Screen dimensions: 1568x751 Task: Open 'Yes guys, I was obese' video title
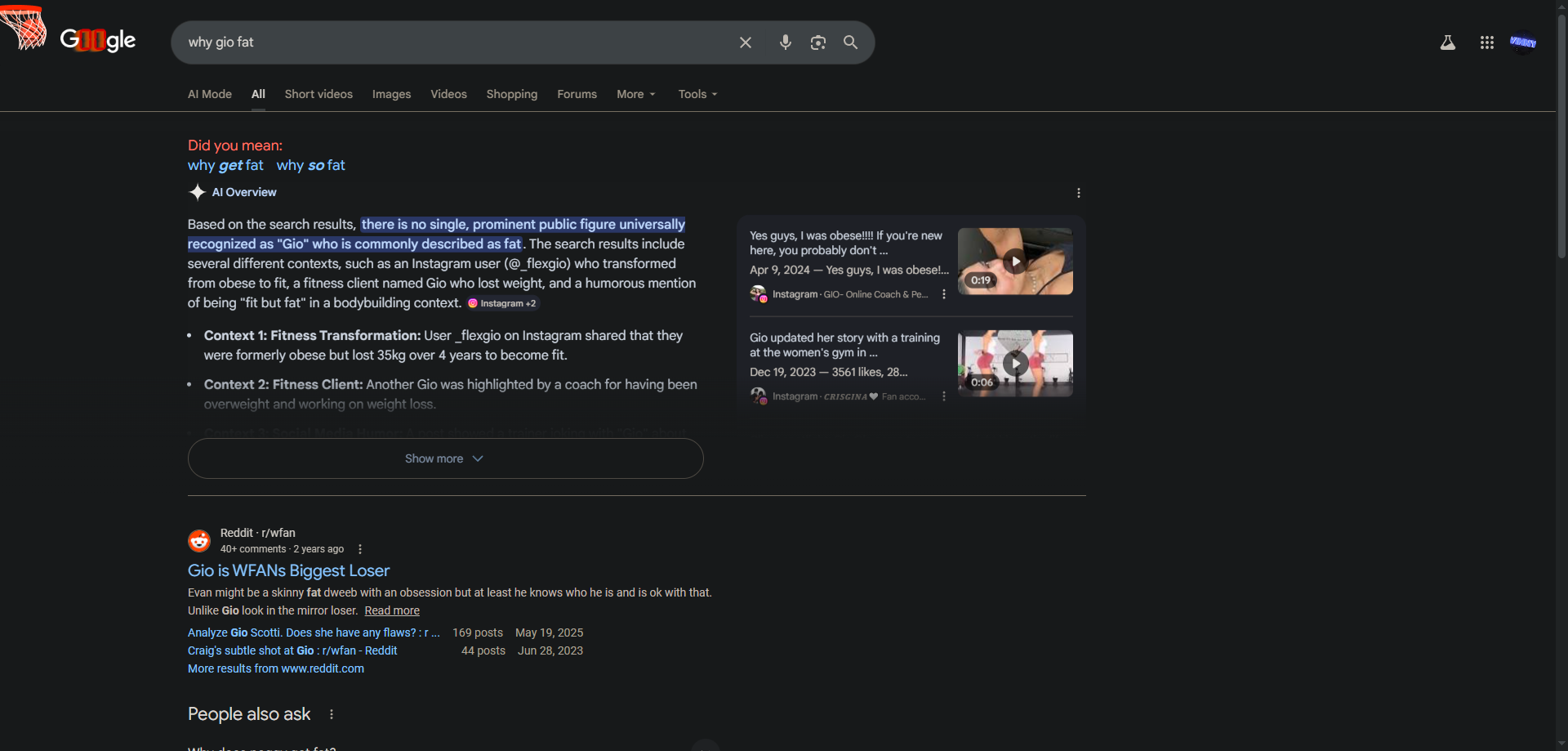846,243
